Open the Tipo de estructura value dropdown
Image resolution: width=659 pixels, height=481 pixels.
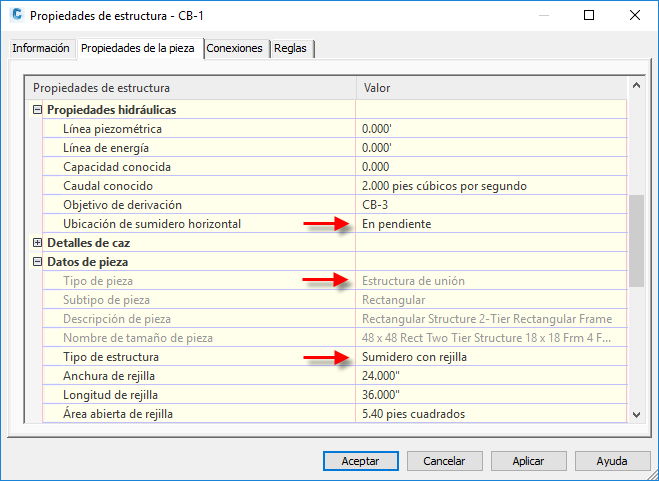491,357
